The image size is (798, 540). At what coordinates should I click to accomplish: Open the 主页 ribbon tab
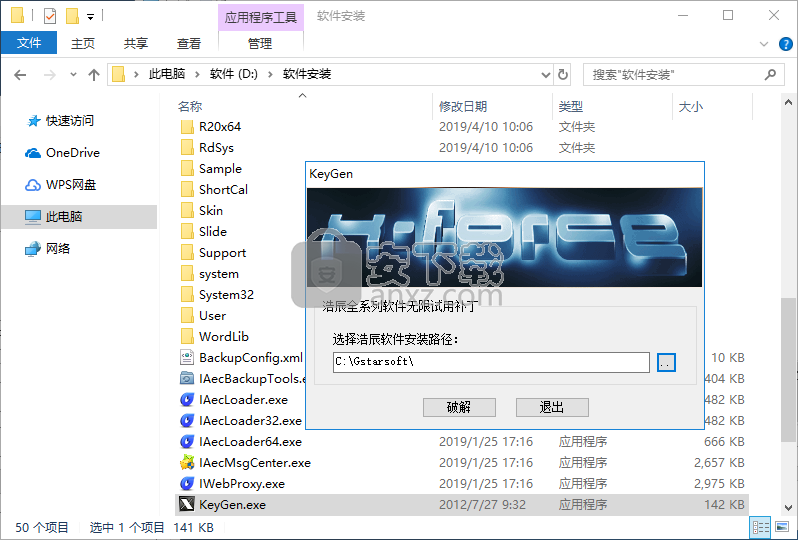(82, 43)
